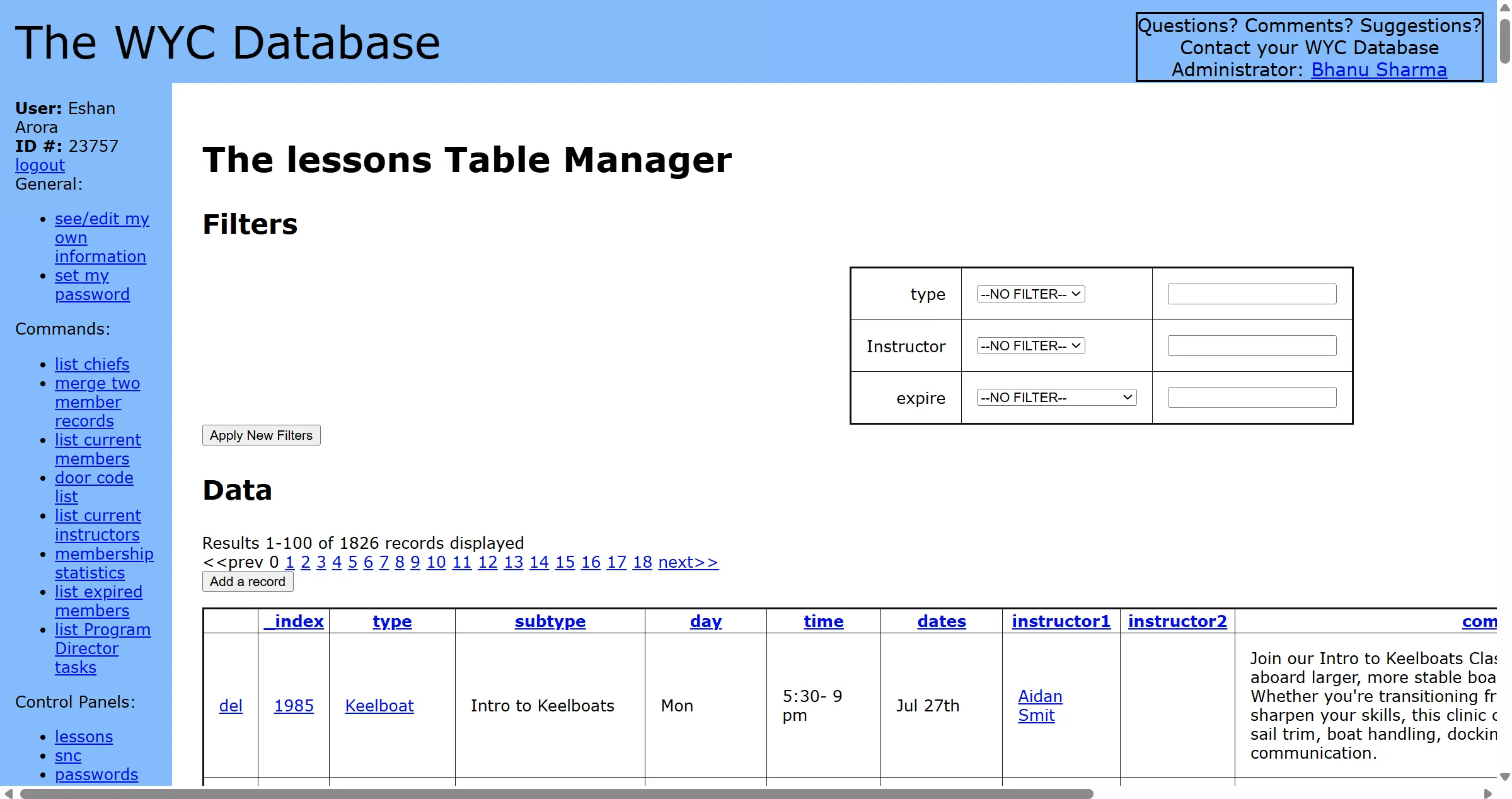Click Apply New Filters button
Image resolution: width=1512 pixels, height=799 pixels.
pos(261,435)
